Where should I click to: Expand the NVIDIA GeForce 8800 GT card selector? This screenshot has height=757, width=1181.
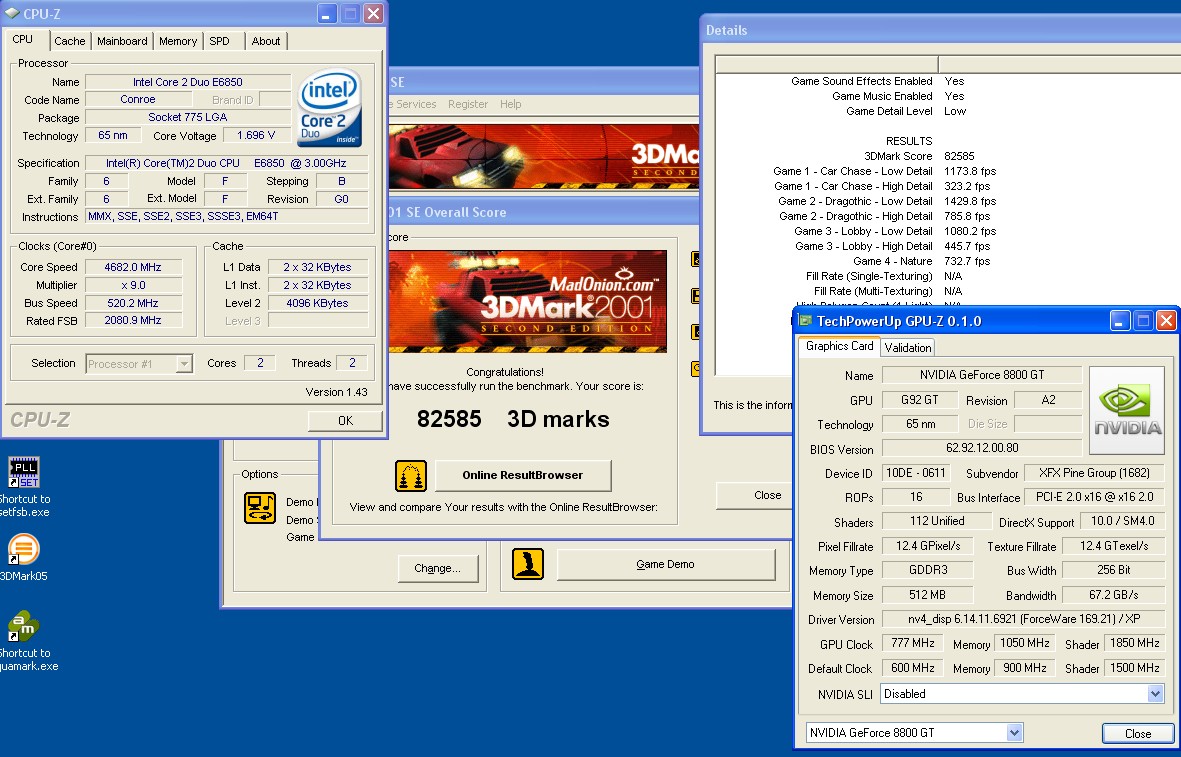click(1015, 732)
